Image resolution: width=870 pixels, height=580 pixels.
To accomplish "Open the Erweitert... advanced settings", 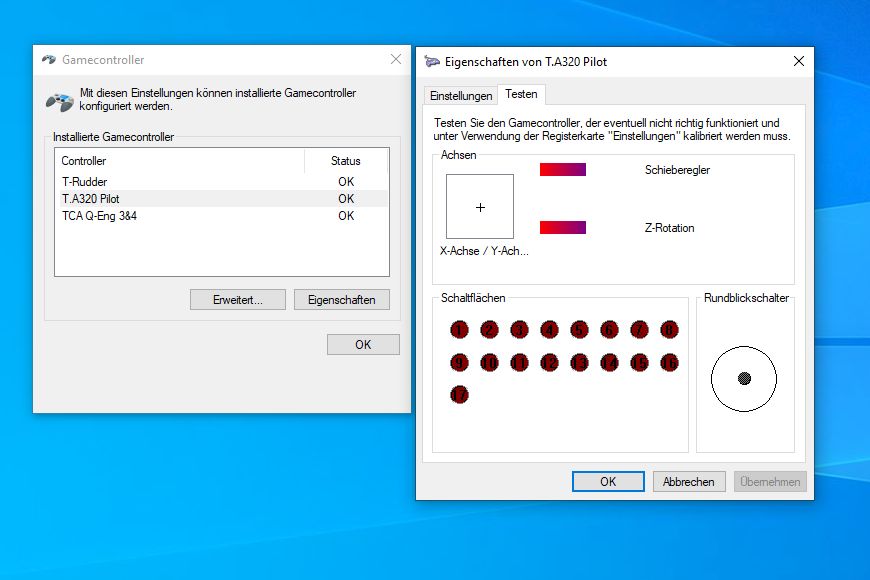I will point(237,300).
